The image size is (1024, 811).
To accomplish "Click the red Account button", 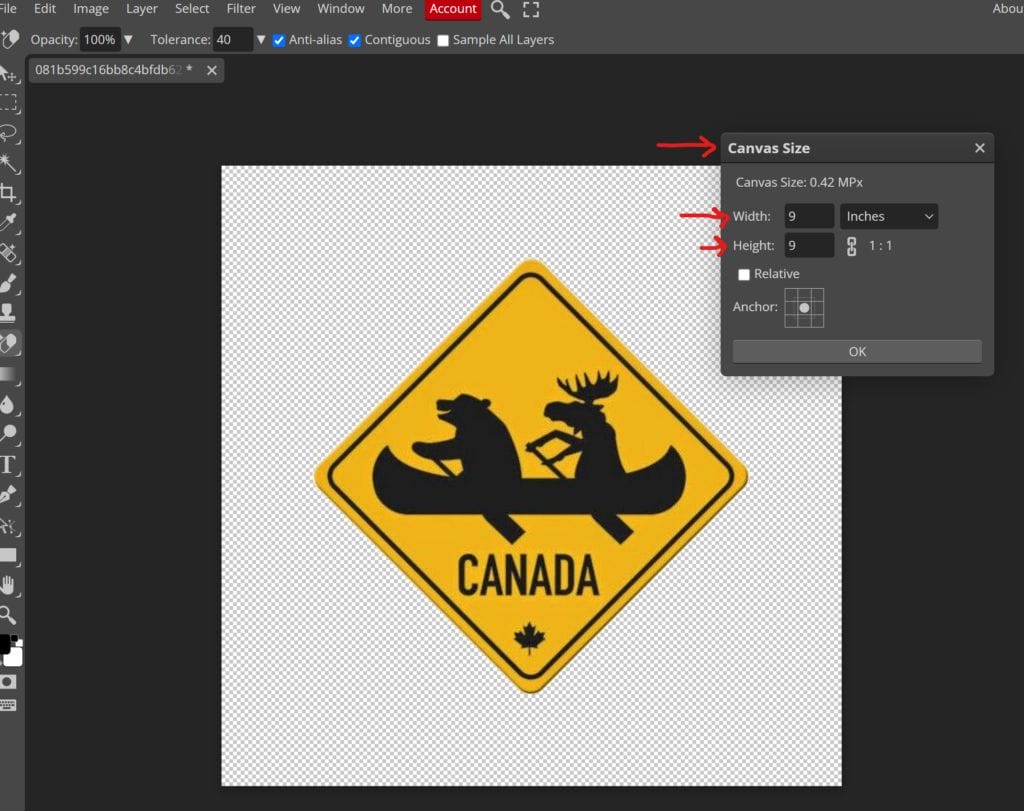I will coord(453,9).
